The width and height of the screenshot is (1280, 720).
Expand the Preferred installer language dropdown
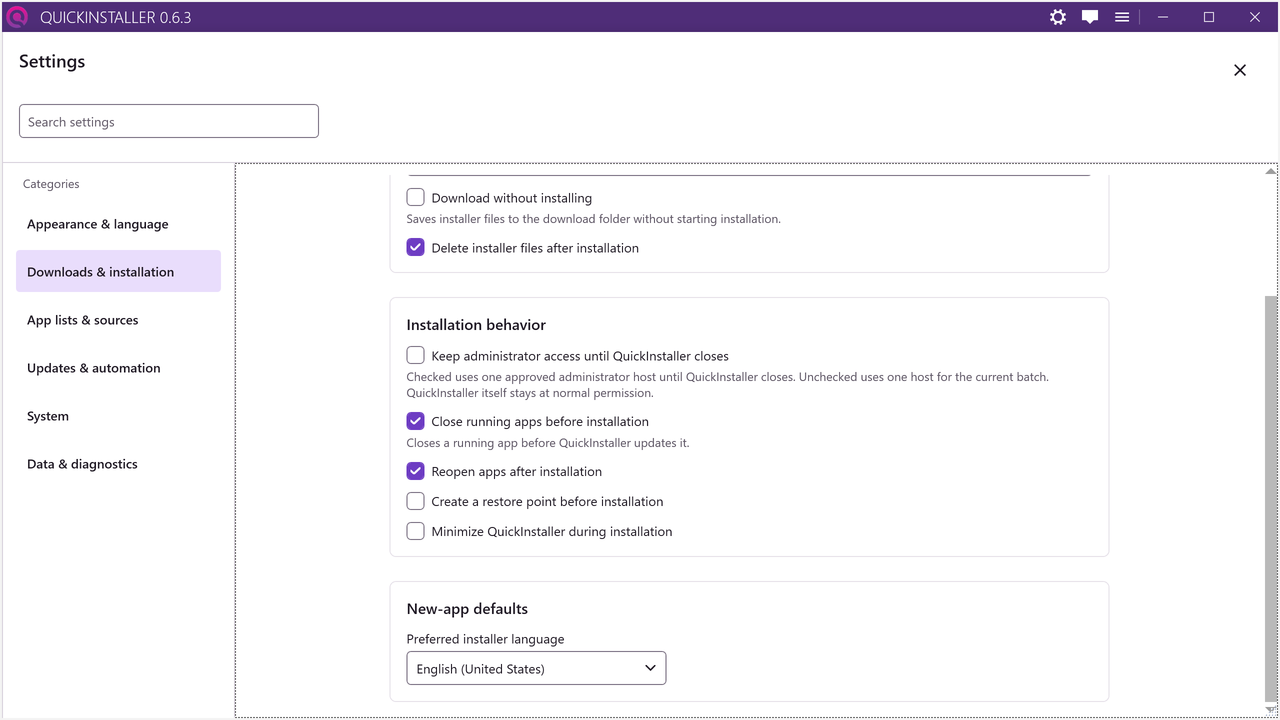(x=536, y=668)
